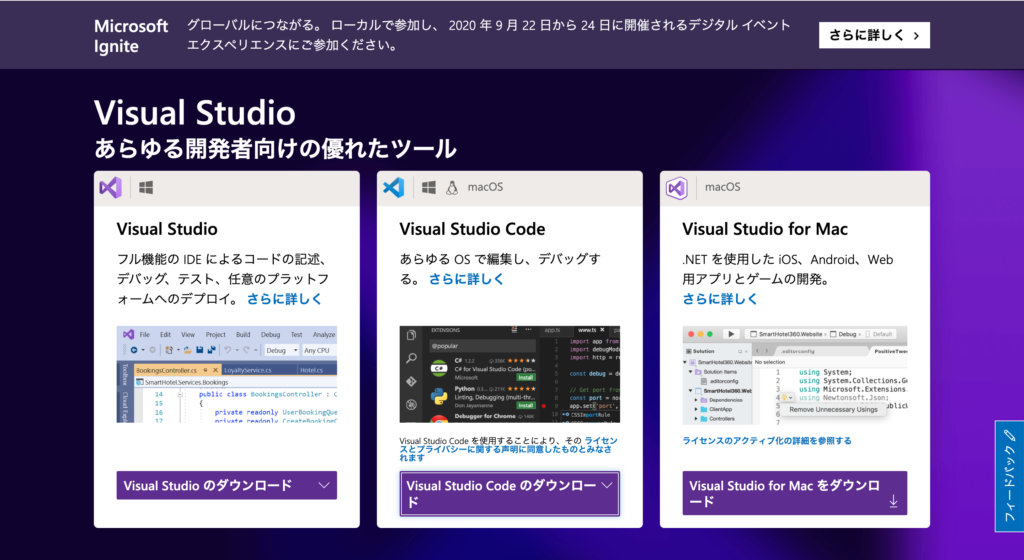
Task: Expand Visual Studio Code のダウンロード dropdown
Action: tap(509, 493)
